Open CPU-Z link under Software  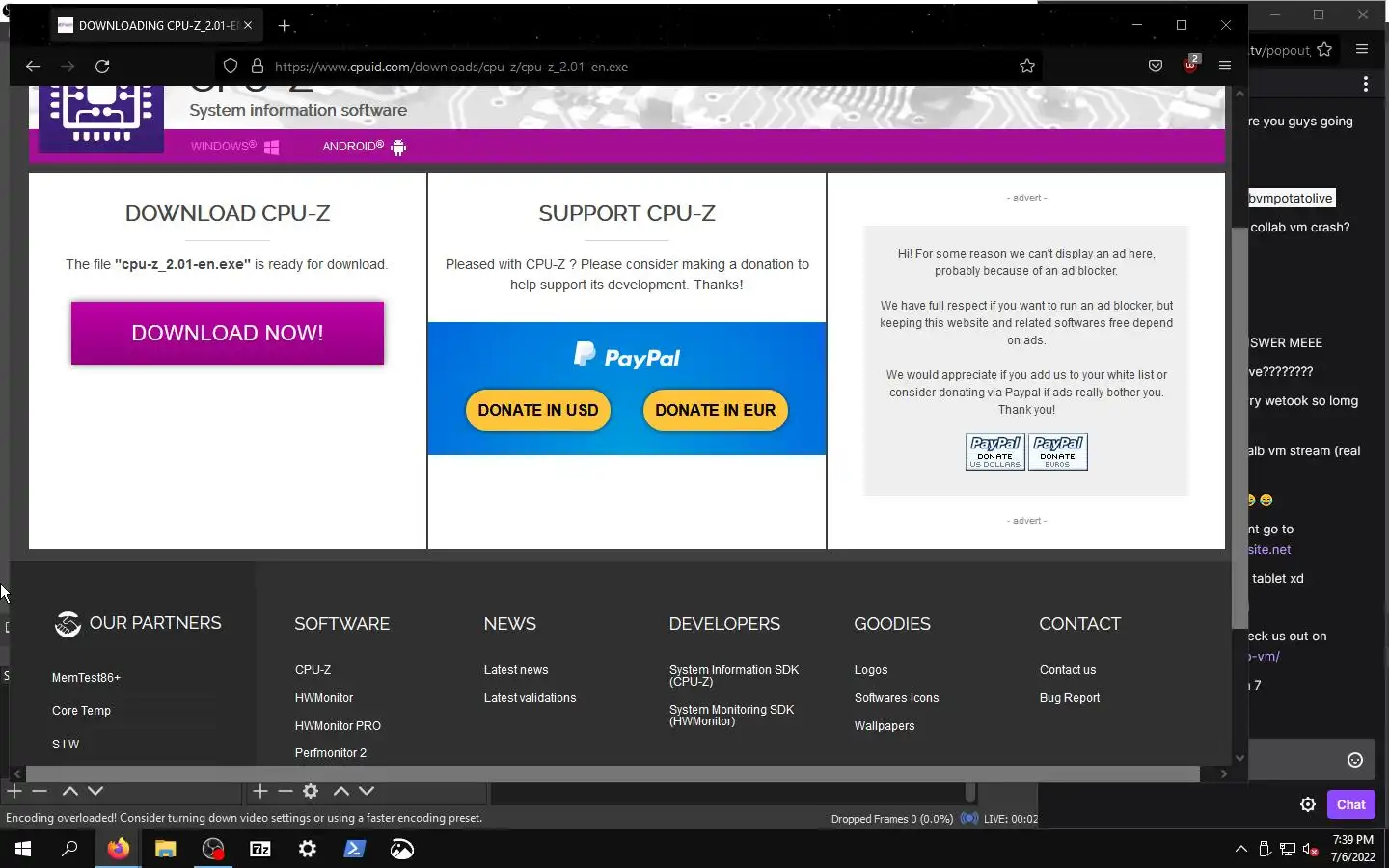coord(313,670)
